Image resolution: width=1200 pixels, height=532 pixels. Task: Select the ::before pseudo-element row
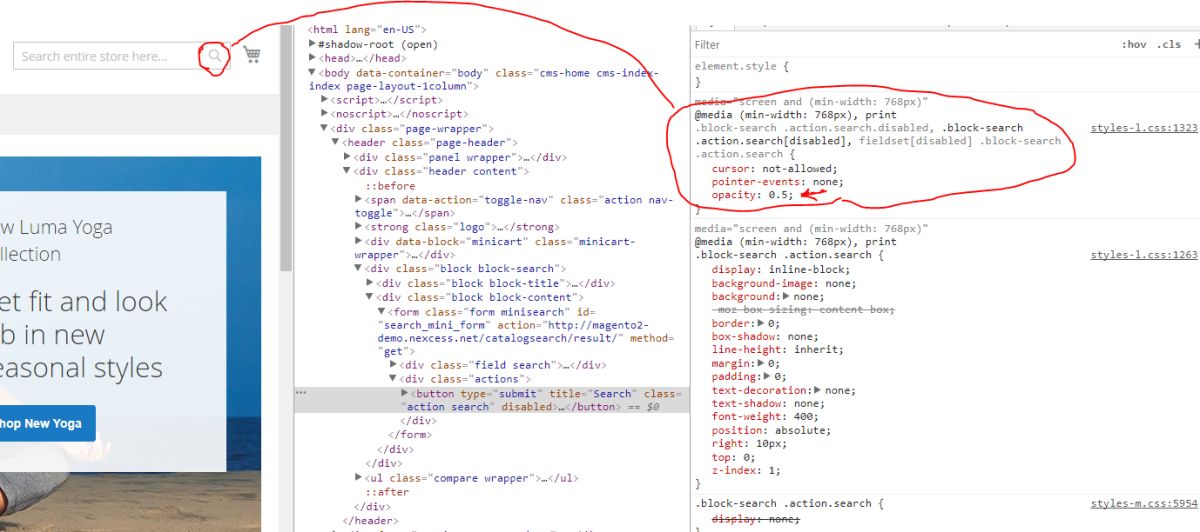390,185
